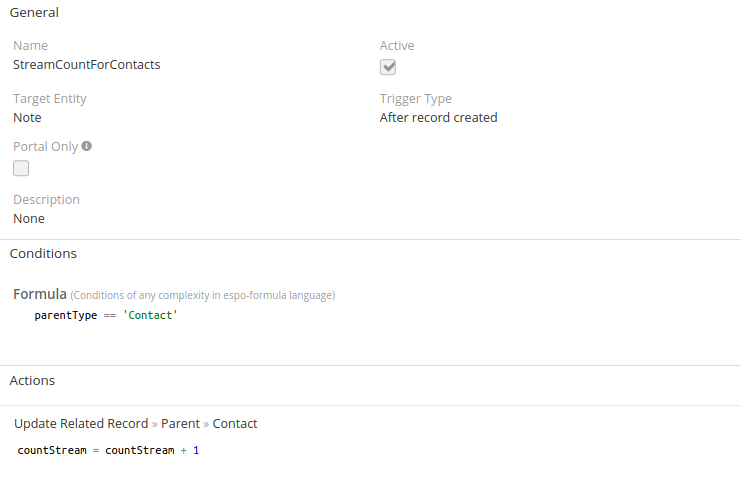Click the Actions section heading
Viewport: 741px width, 493px height.
pyautogui.click(x=32, y=381)
